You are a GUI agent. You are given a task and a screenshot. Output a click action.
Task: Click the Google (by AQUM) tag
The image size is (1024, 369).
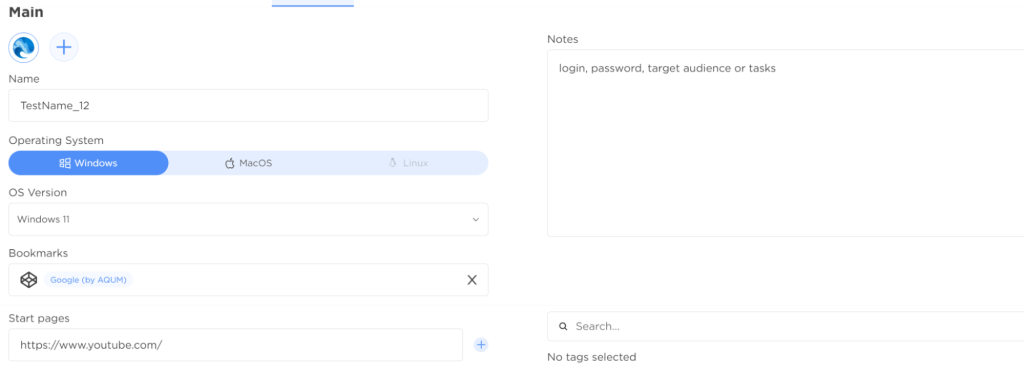[x=89, y=280]
